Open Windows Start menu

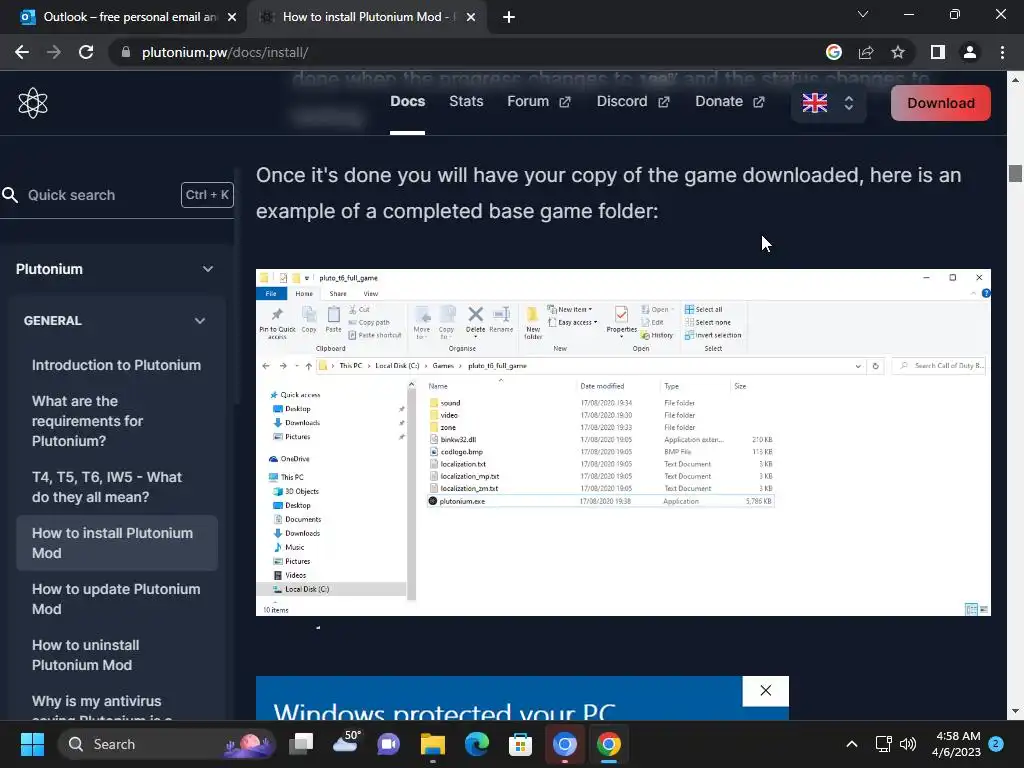point(32,744)
